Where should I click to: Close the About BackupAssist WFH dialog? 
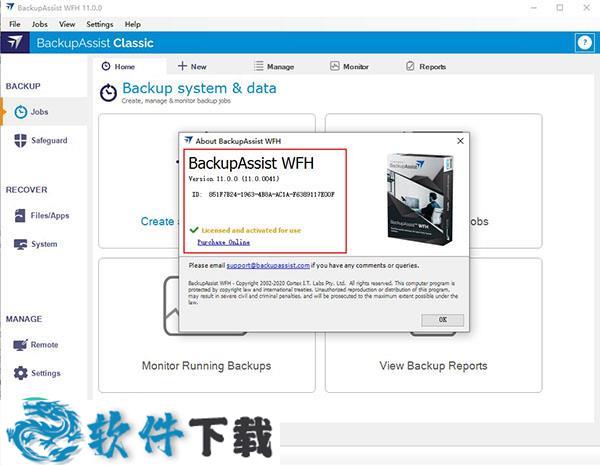(x=460, y=141)
